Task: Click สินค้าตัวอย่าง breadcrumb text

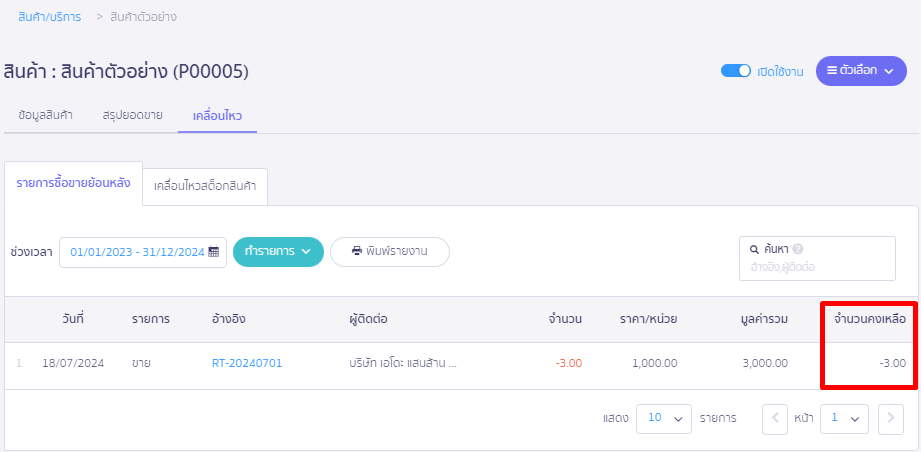Action: click(143, 17)
